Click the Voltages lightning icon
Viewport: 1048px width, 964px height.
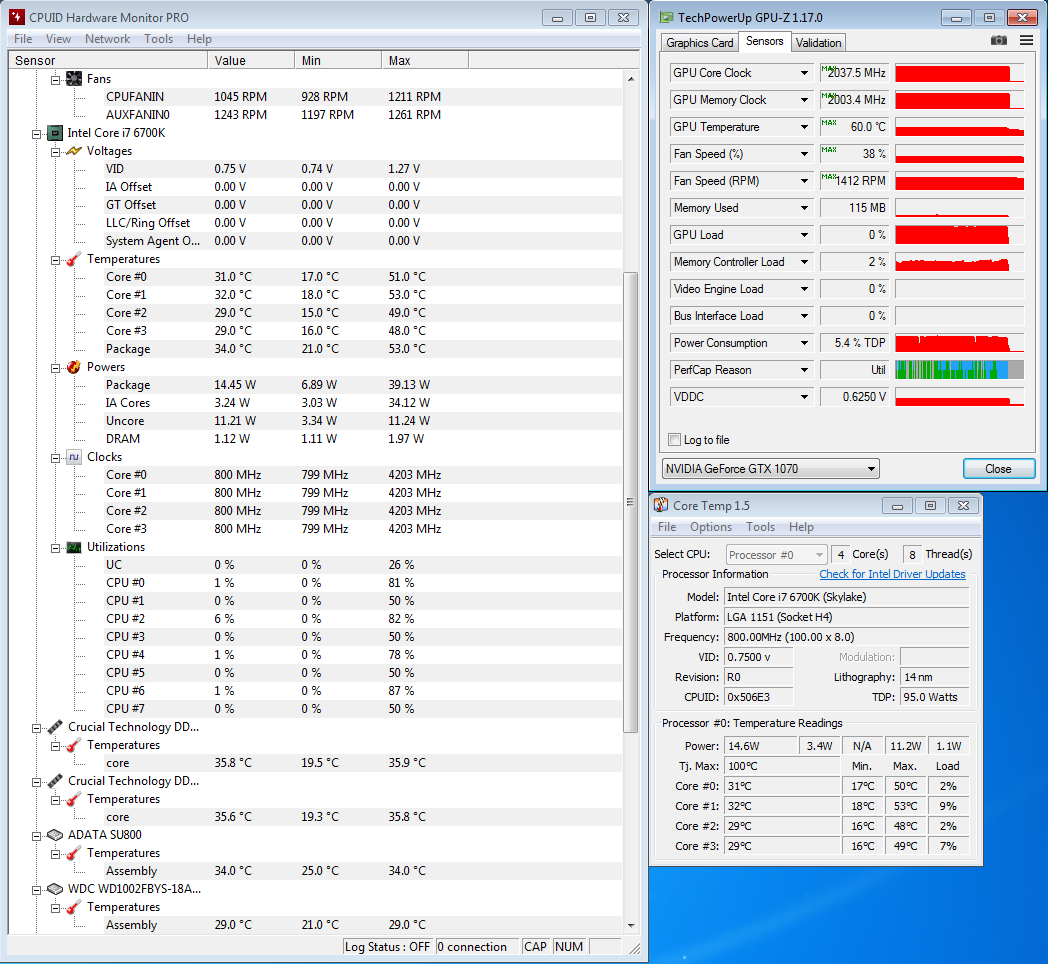click(74, 151)
